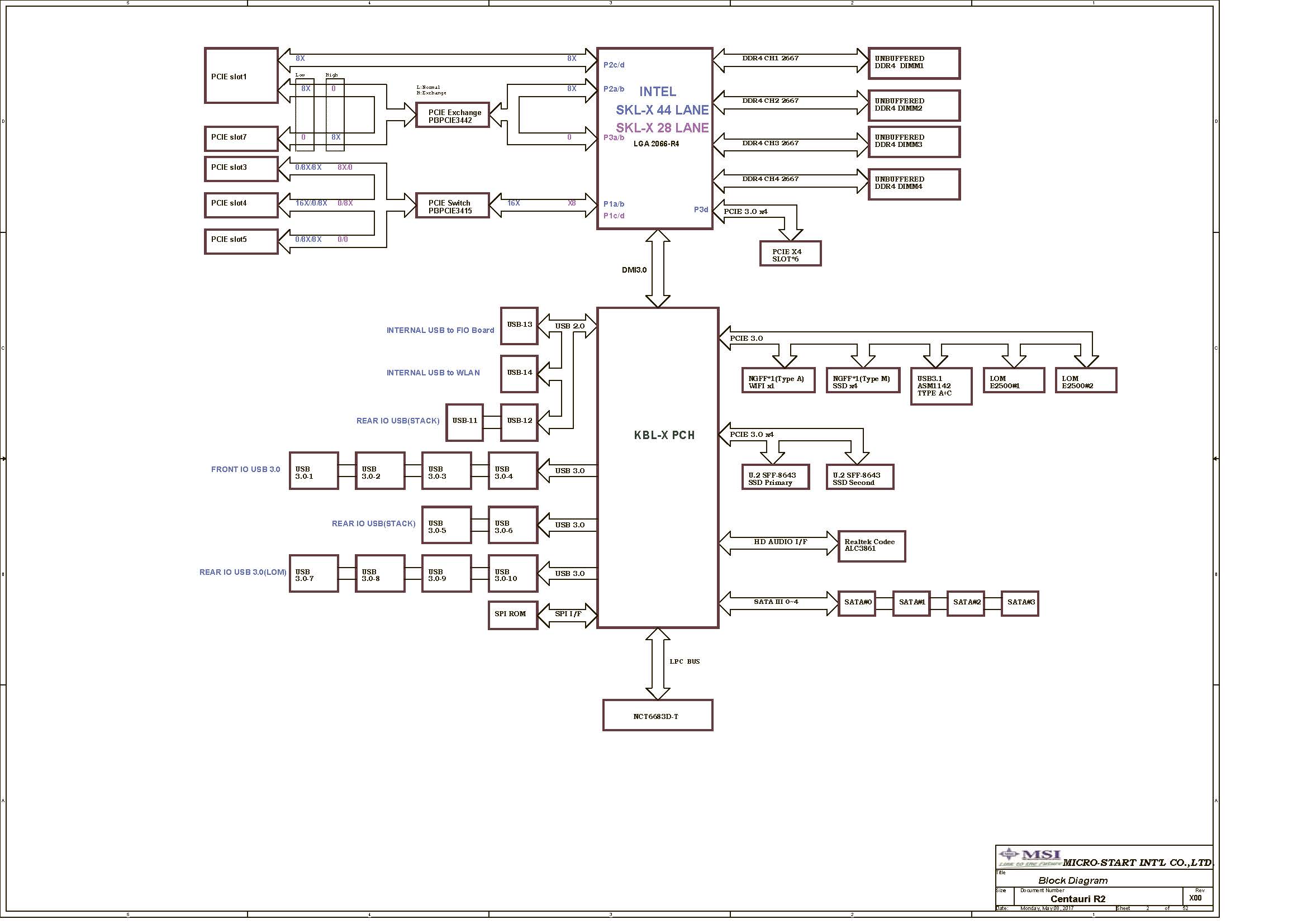Viewport: 1307px width, 924px height.
Task: Click the USB3.1 ASM1142 TYPE A+C block
Action: pos(941,387)
